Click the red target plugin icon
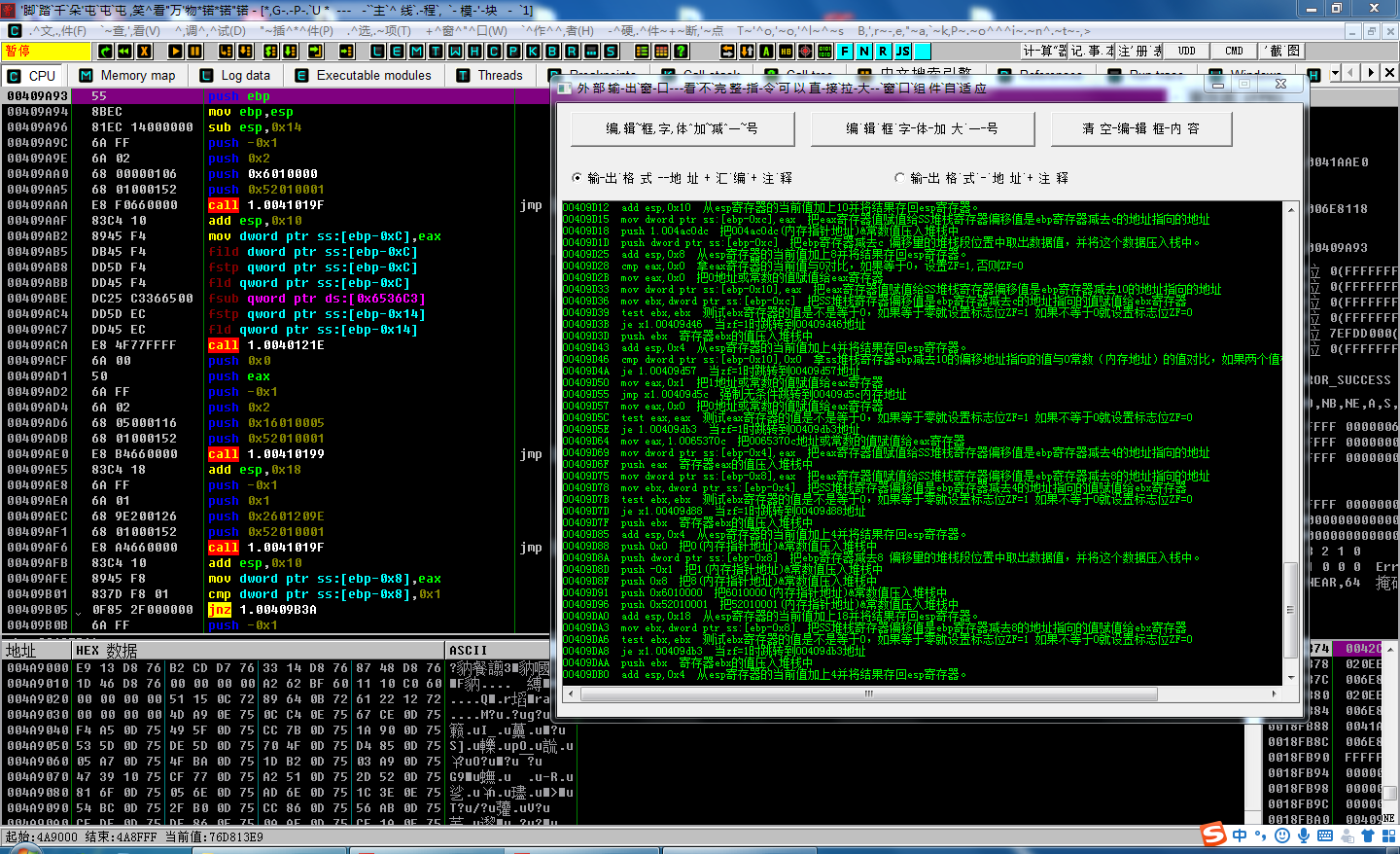Image resolution: width=1400 pixels, height=854 pixels. [x=805, y=51]
